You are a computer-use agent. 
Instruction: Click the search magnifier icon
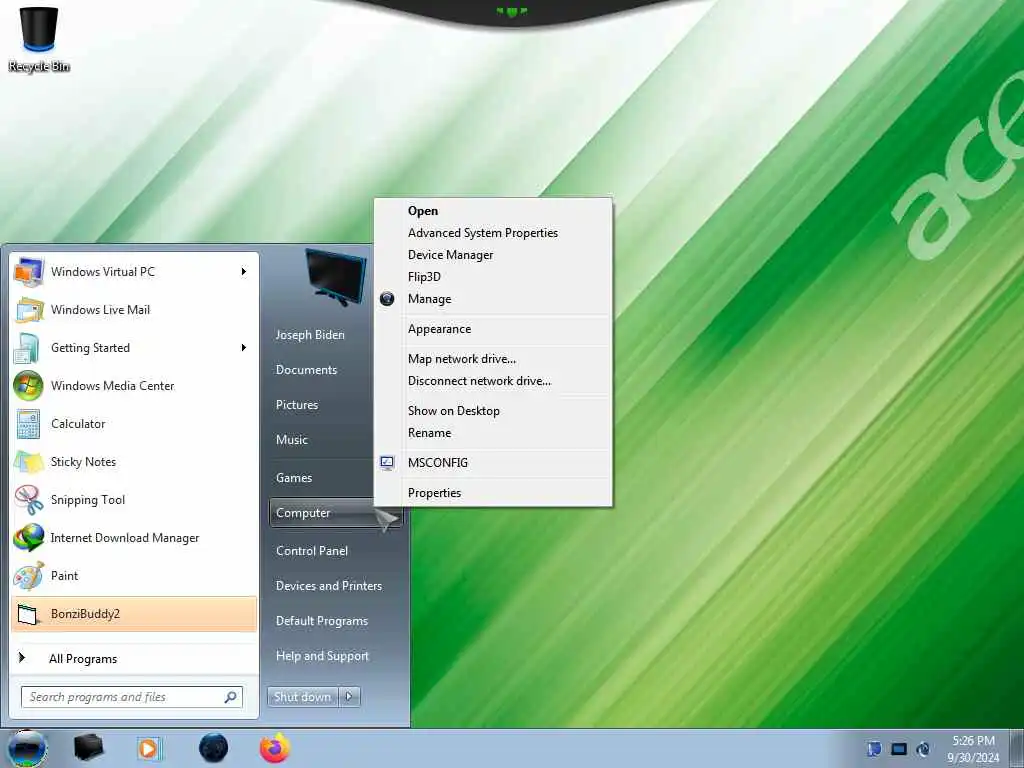point(231,697)
